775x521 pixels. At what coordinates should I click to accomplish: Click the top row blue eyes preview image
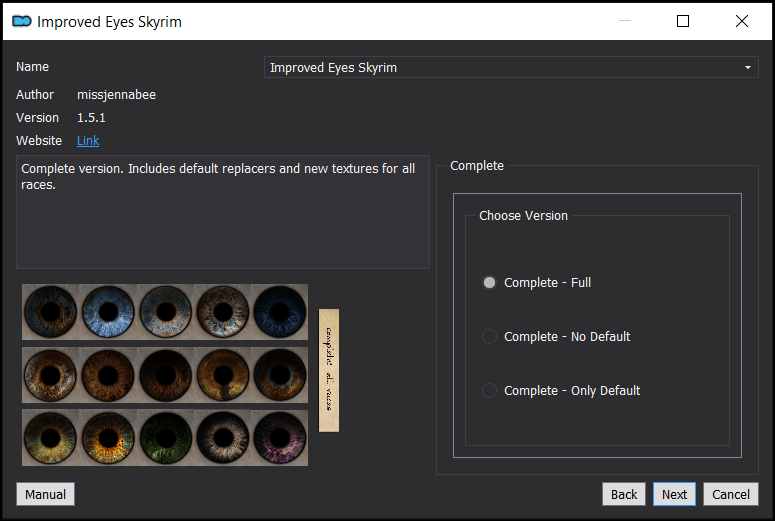pos(165,312)
